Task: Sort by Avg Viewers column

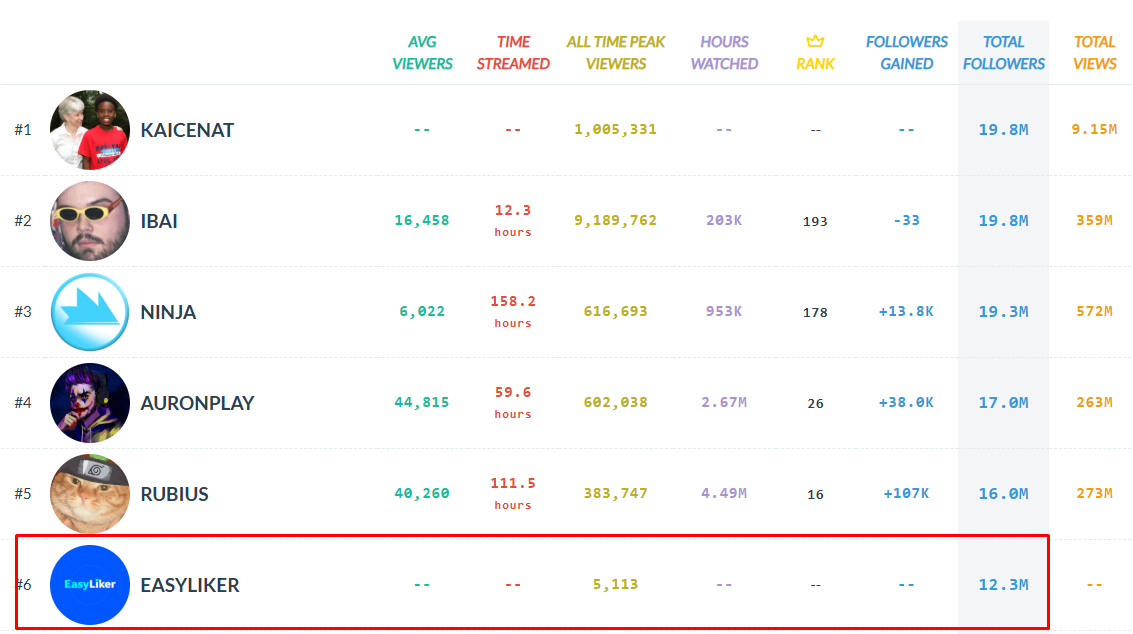Action: (x=422, y=53)
